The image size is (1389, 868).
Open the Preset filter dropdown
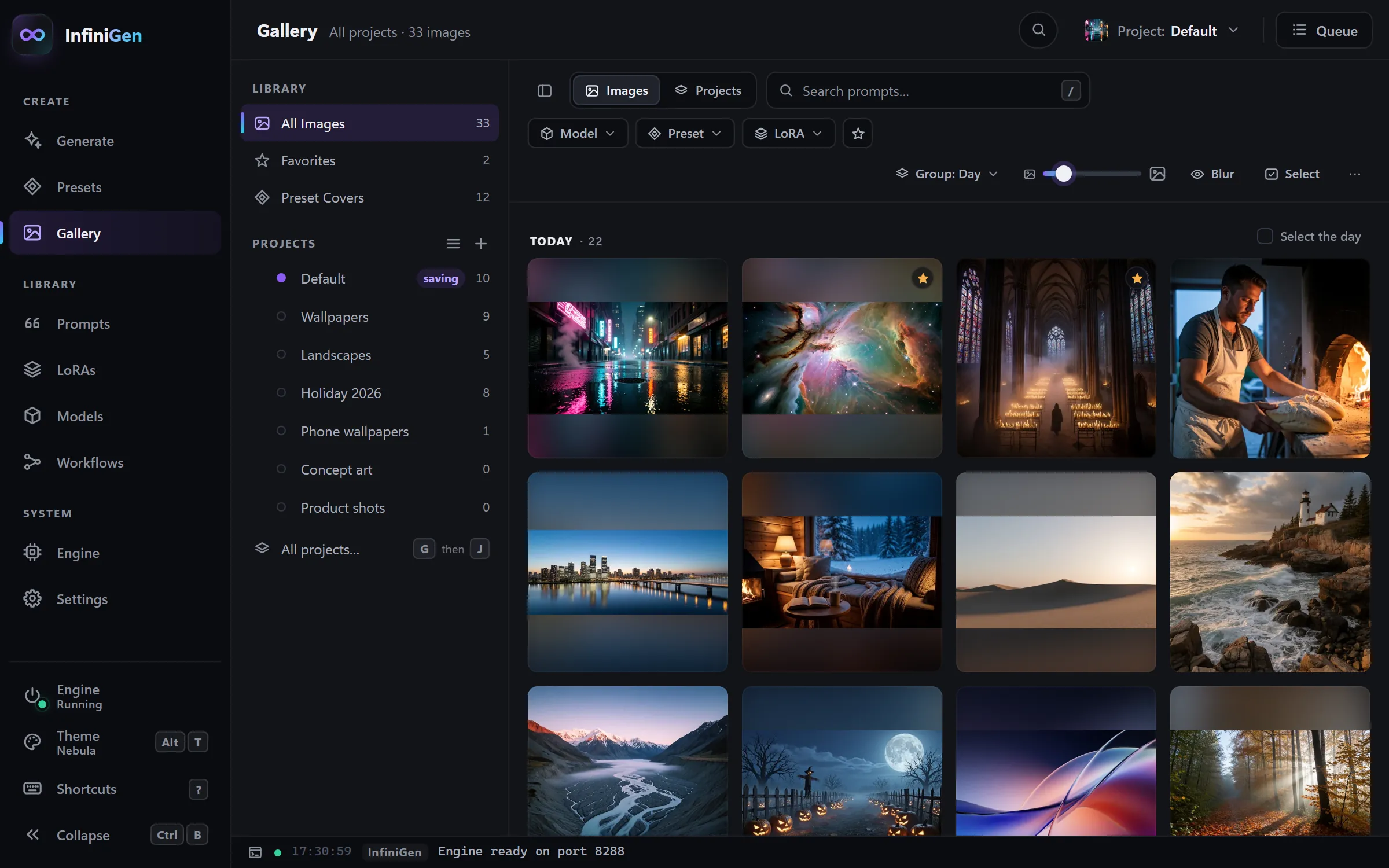tap(685, 134)
